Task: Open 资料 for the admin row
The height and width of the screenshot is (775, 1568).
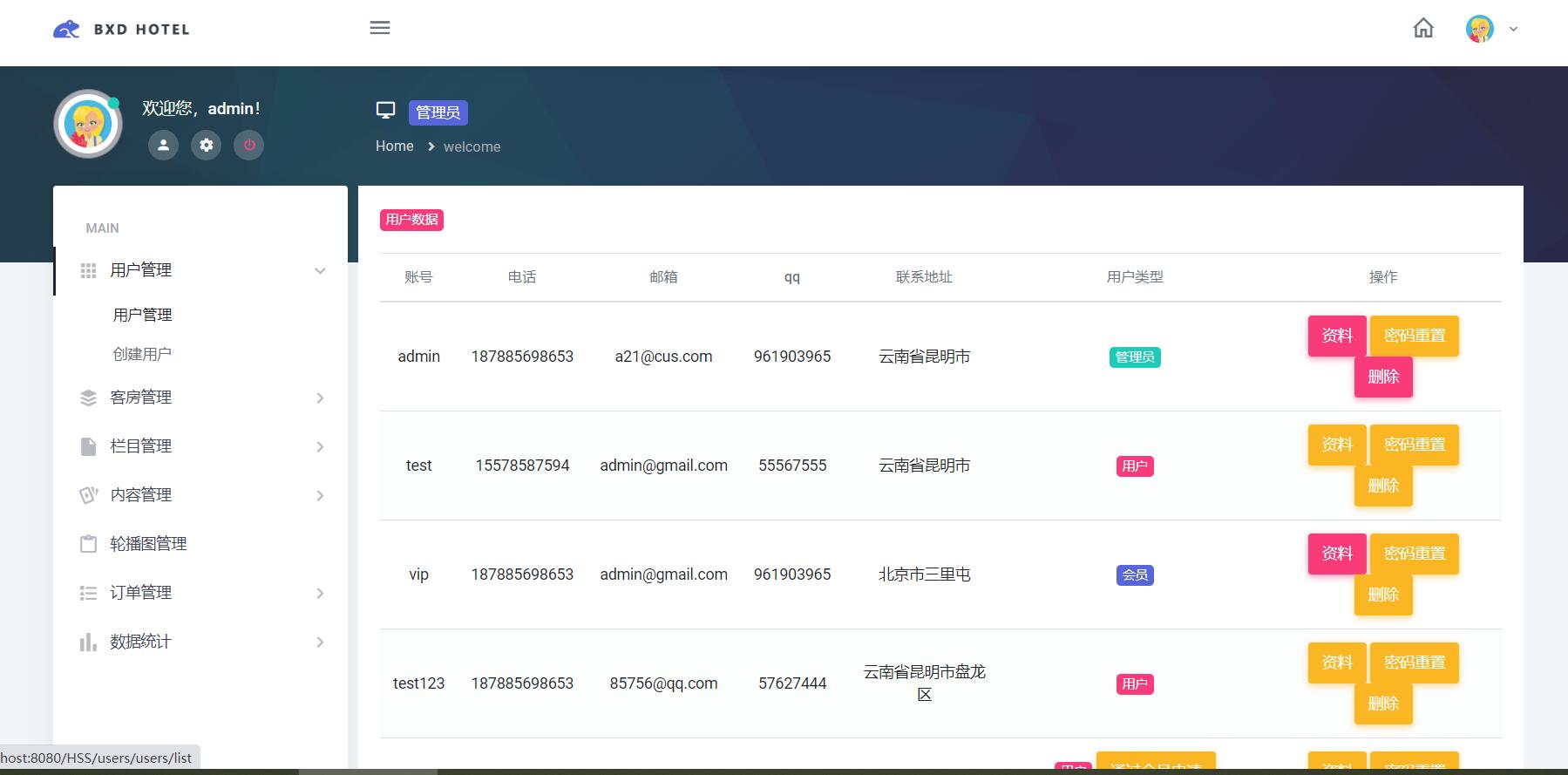Action: coord(1337,336)
